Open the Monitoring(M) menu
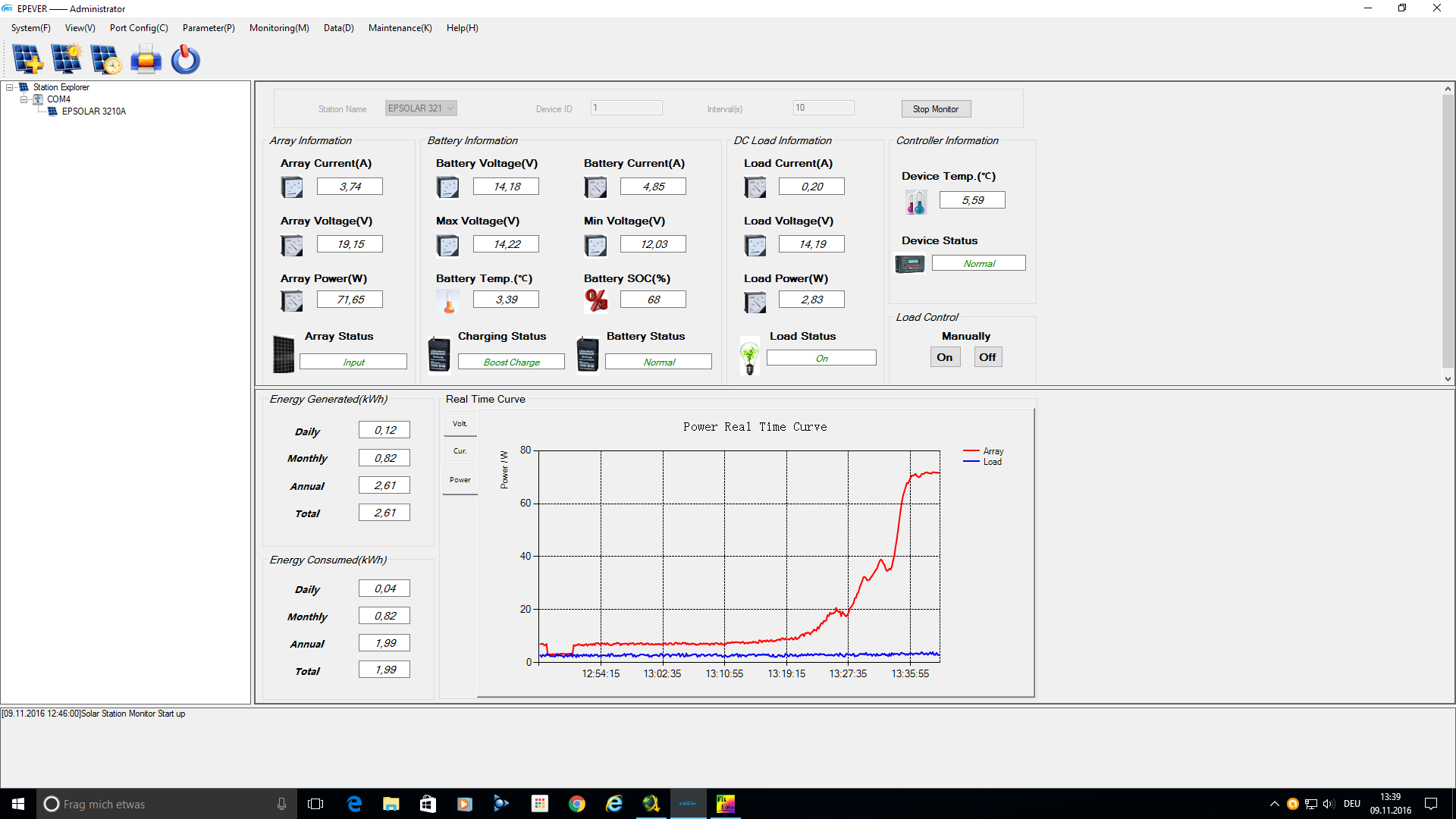Image resolution: width=1456 pixels, height=819 pixels. (x=279, y=28)
